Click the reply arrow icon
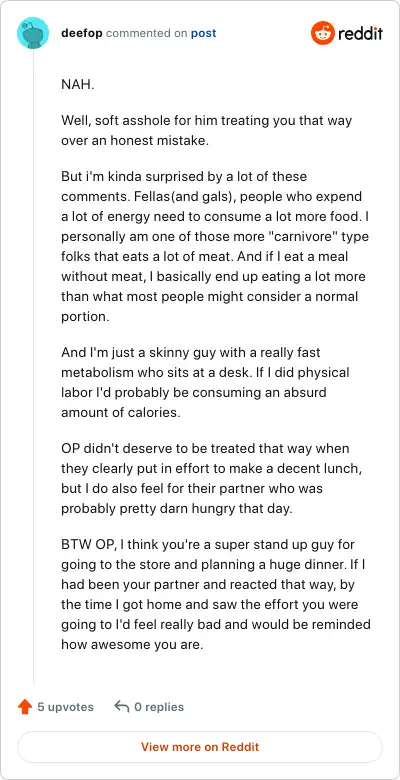The image size is (400, 780). [121, 706]
